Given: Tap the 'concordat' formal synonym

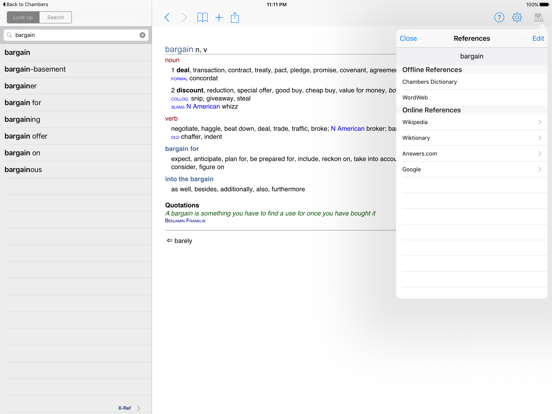Looking at the screenshot, I should (x=203, y=78).
